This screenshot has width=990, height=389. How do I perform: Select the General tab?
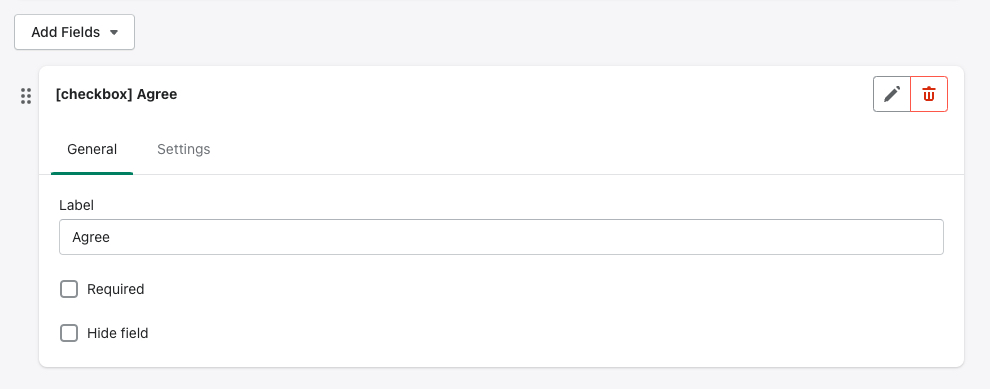92,150
